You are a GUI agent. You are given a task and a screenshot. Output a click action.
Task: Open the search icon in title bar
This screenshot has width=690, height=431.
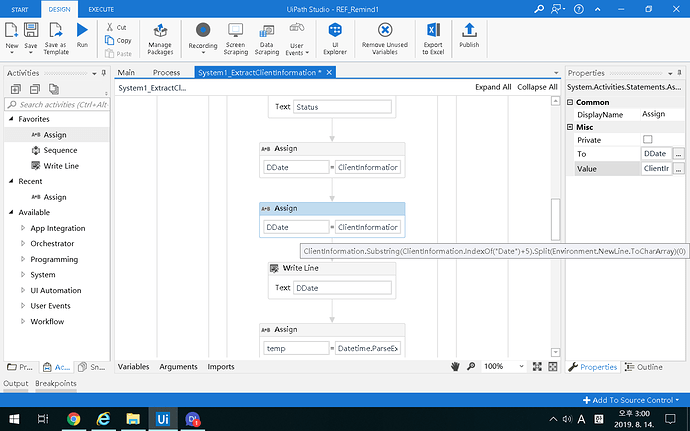(x=539, y=9)
